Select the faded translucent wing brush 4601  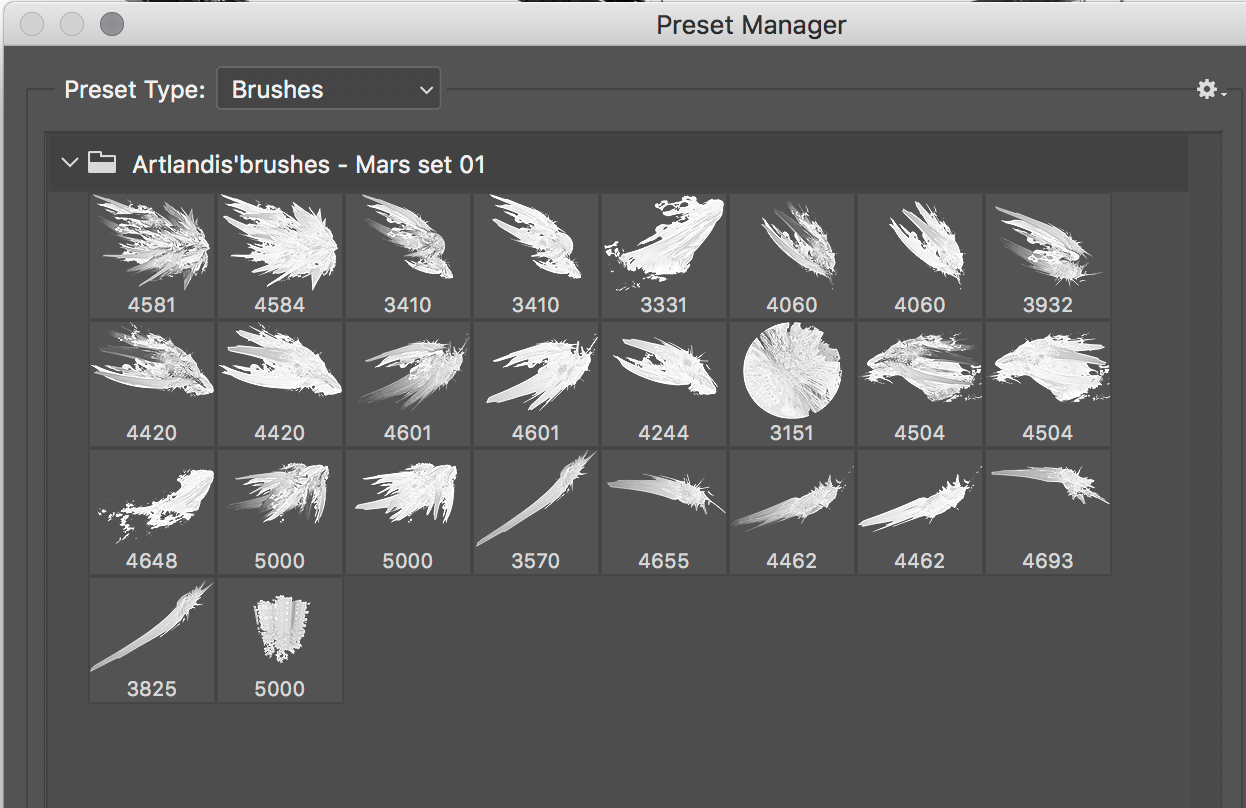[408, 383]
